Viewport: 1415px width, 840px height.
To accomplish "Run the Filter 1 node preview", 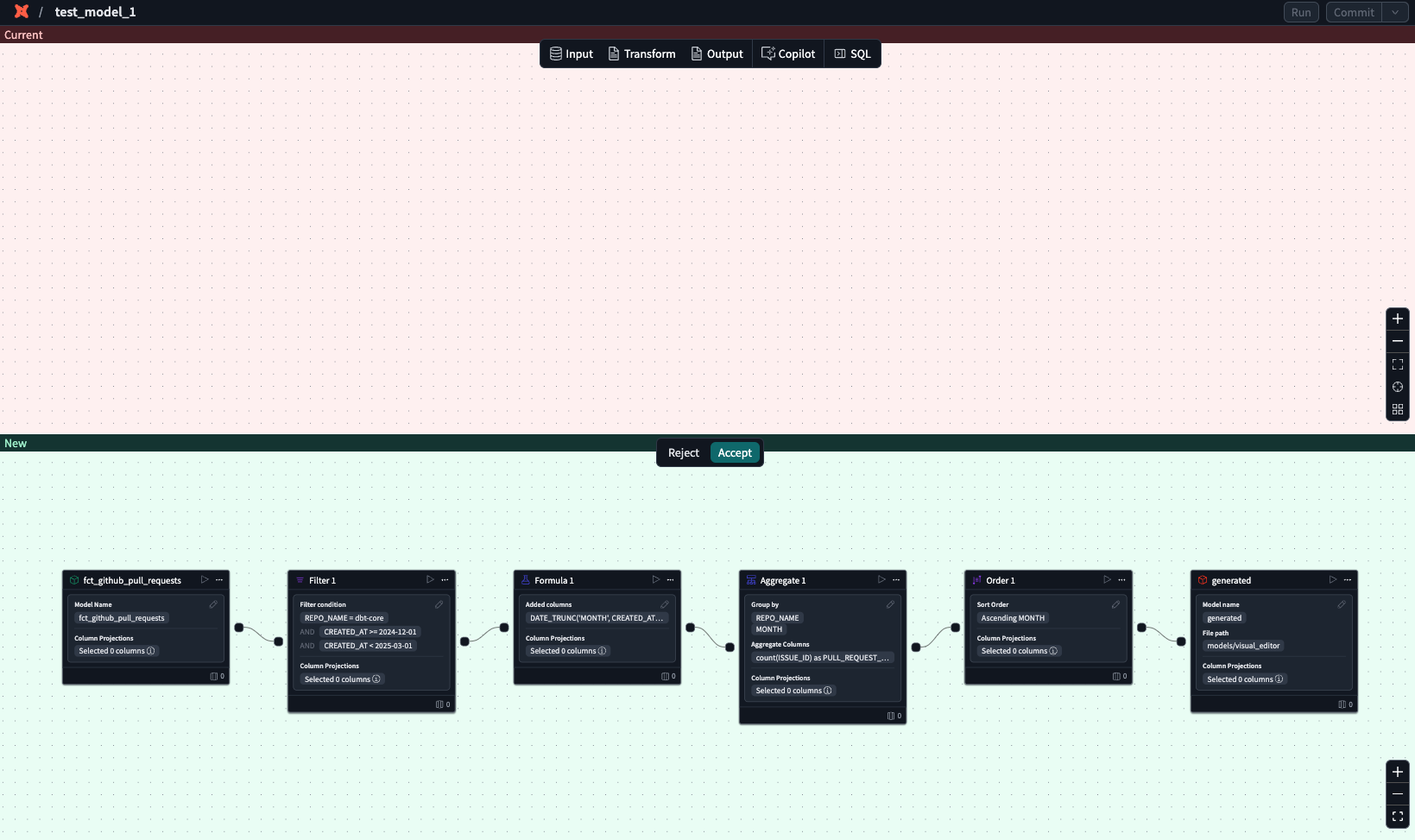I will 430,579.
